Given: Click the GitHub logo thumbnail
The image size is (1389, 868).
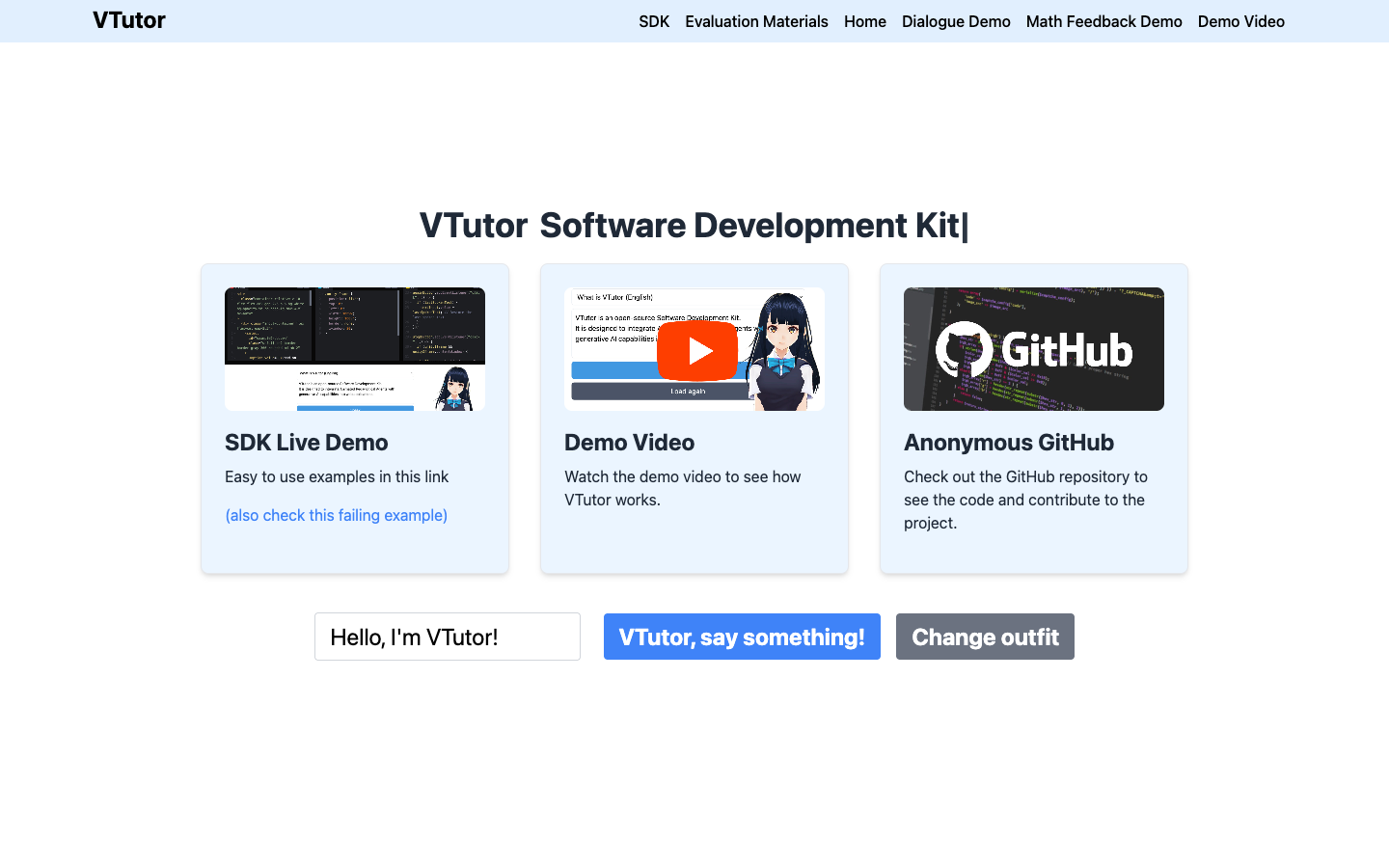Looking at the screenshot, I should 1034,349.
